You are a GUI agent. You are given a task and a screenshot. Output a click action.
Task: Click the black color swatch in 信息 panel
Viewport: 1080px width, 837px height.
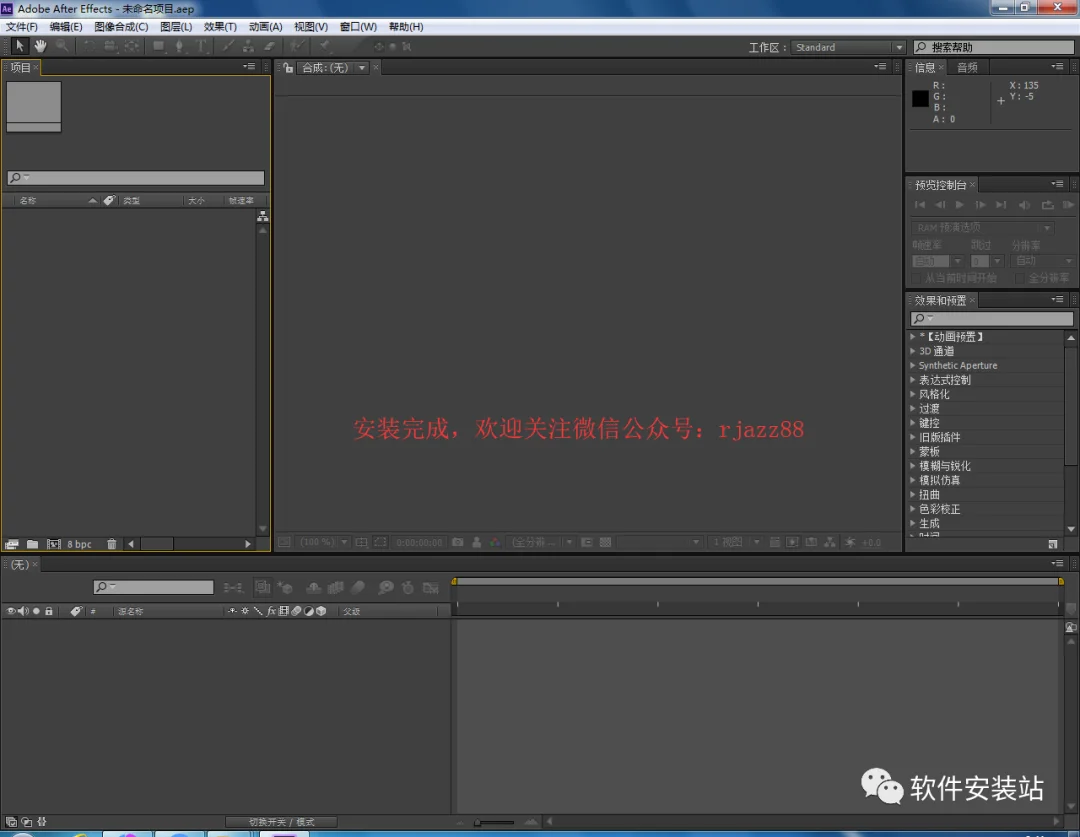click(x=920, y=99)
